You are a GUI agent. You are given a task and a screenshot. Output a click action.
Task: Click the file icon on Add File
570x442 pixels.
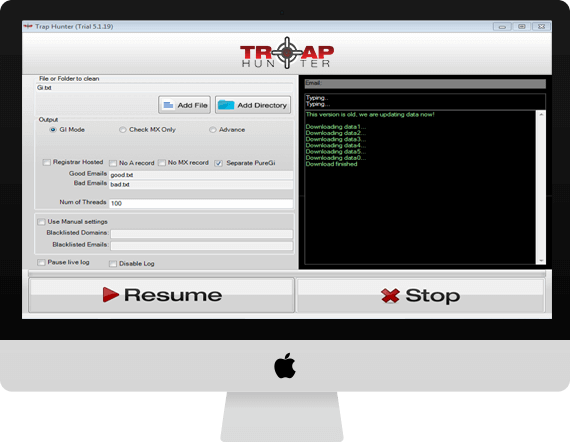click(168, 105)
